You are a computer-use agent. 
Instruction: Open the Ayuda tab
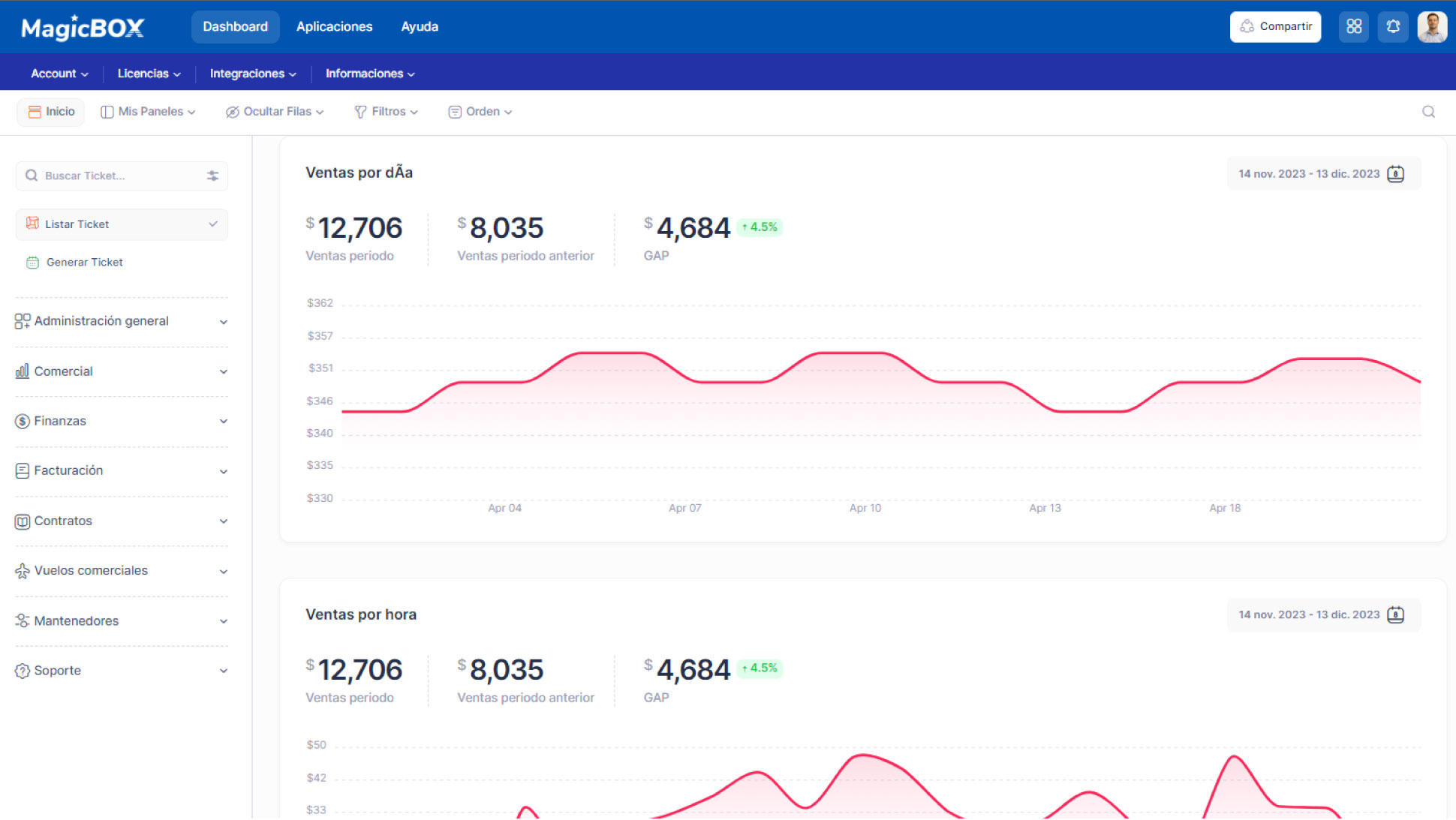[x=420, y=27]
